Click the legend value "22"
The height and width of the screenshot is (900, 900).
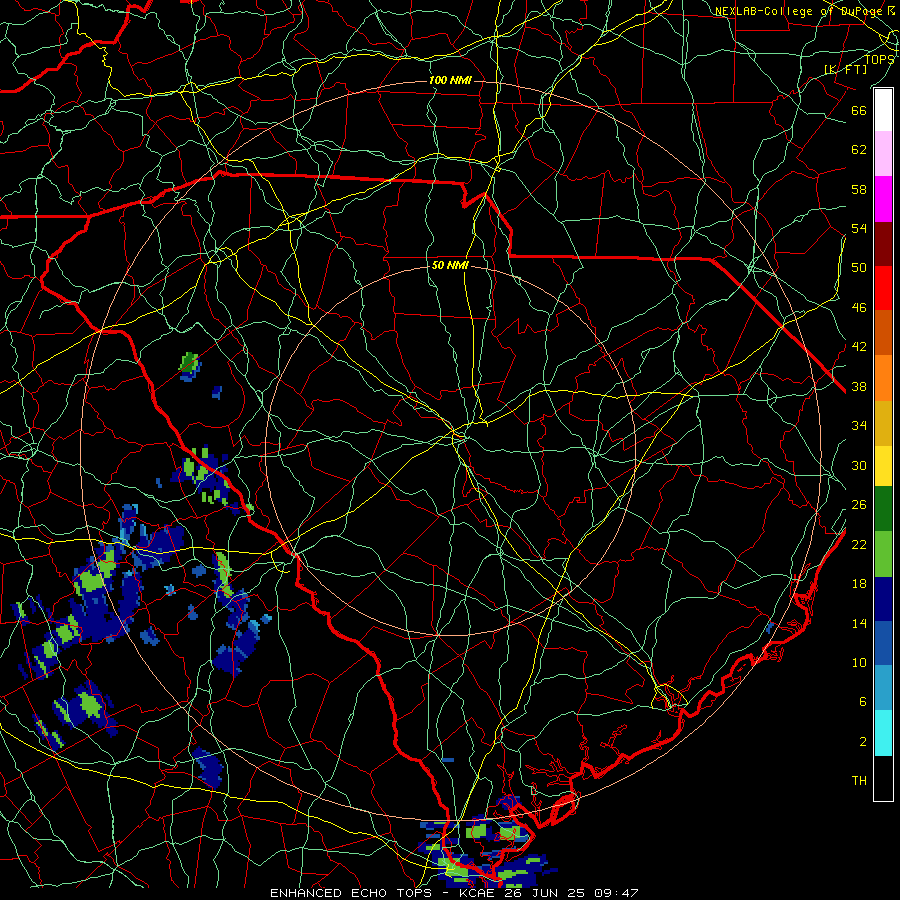pos(859,545)
